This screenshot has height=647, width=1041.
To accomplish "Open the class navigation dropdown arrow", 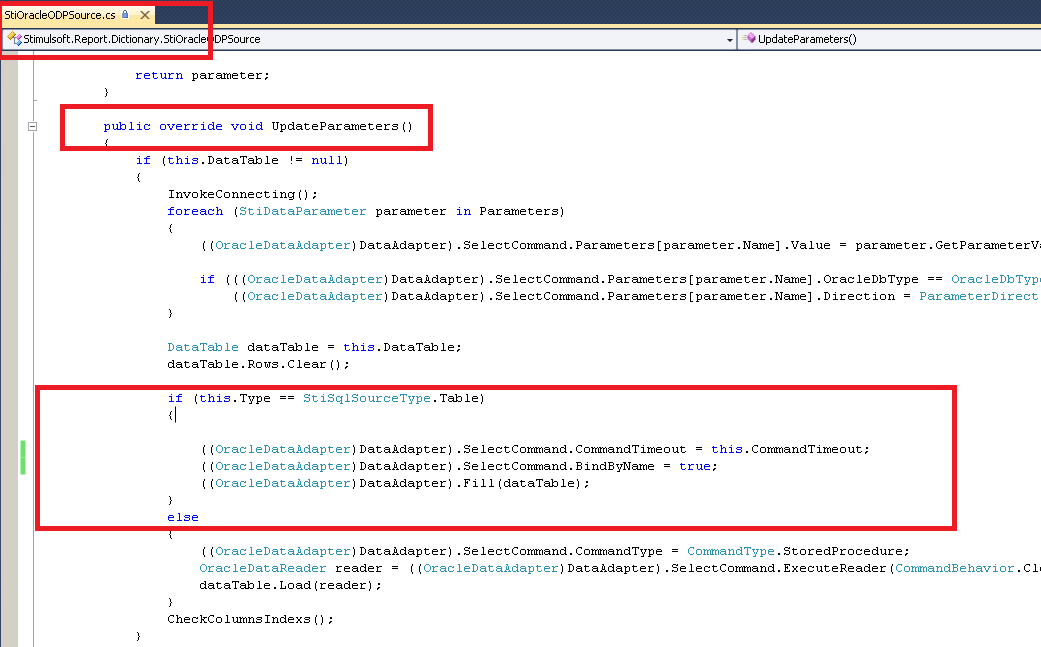I will pos(730,40).
